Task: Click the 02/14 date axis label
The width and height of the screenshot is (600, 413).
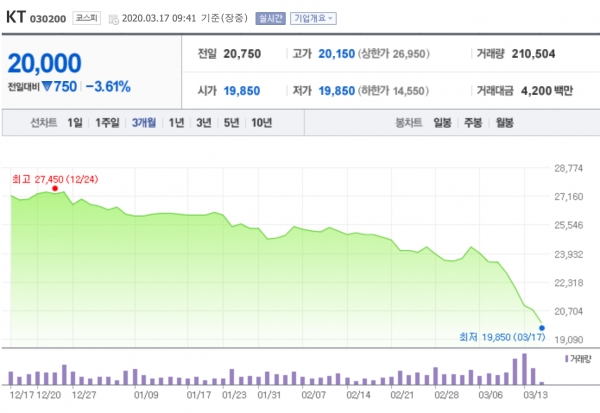Action: coord(358,395)
